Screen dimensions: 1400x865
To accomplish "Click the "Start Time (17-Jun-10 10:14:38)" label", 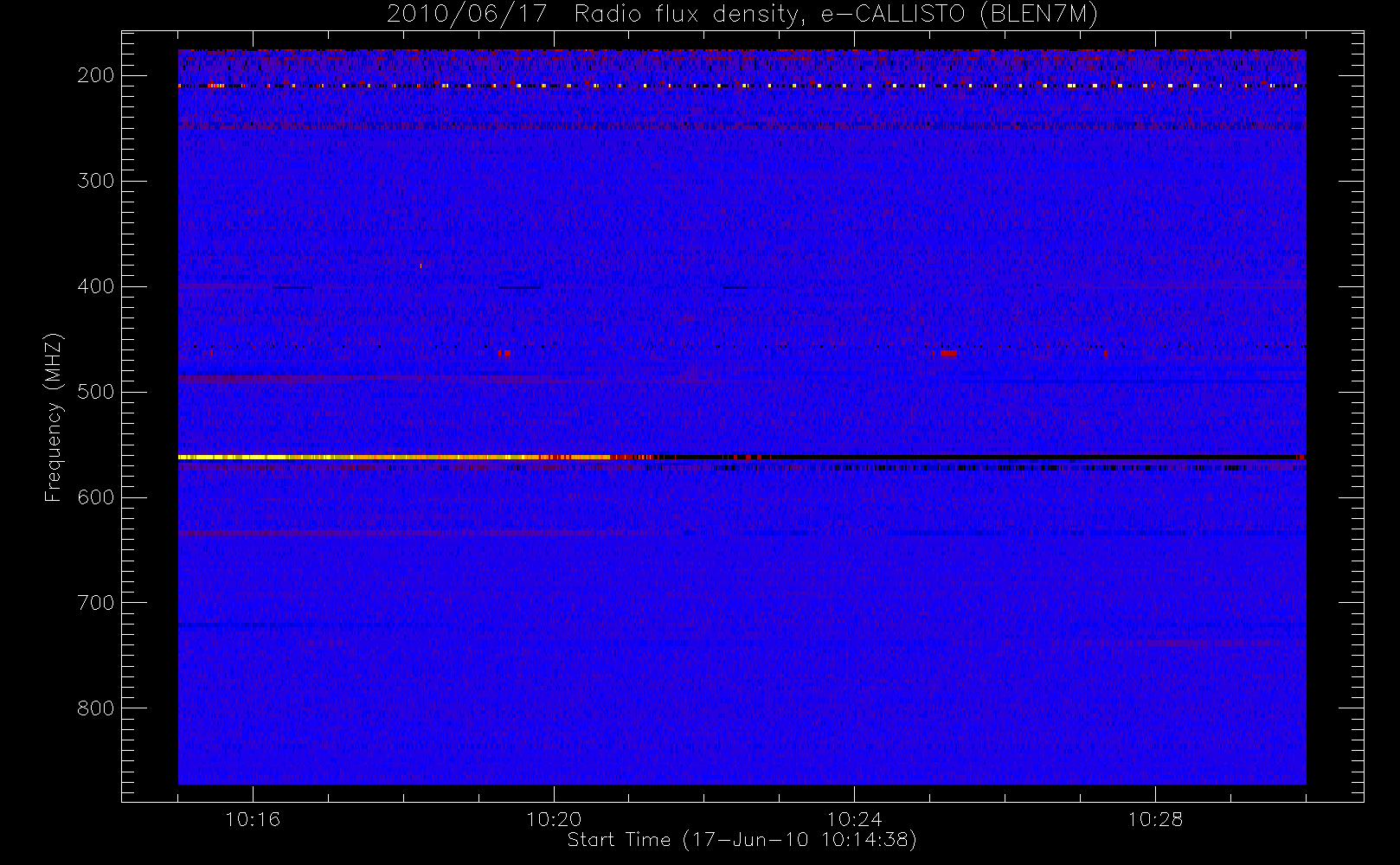I will (742, 840).
